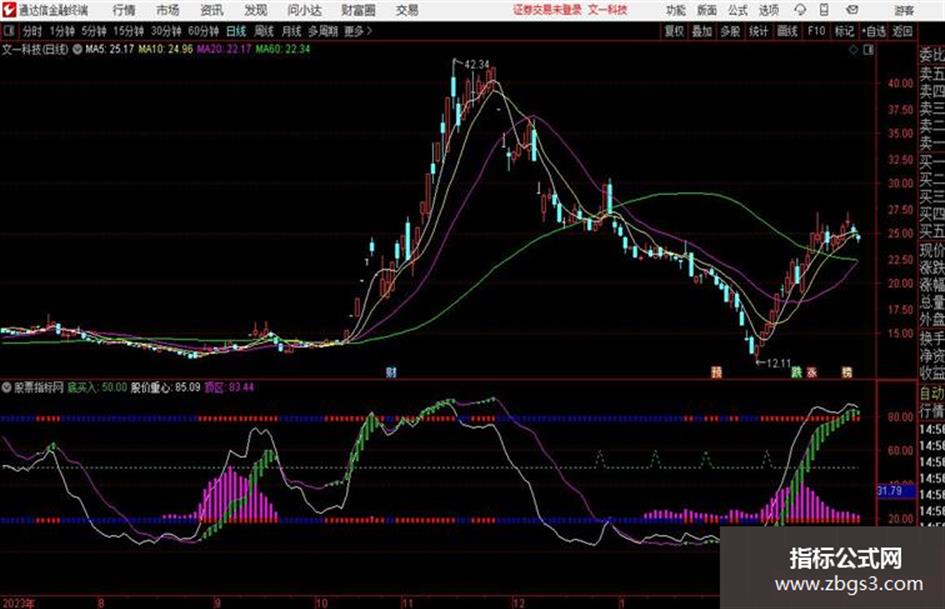Viewport: 945px width, 609px height.
Task: Click the 涨 marker below the chart
Action: [x=812, y=372]
